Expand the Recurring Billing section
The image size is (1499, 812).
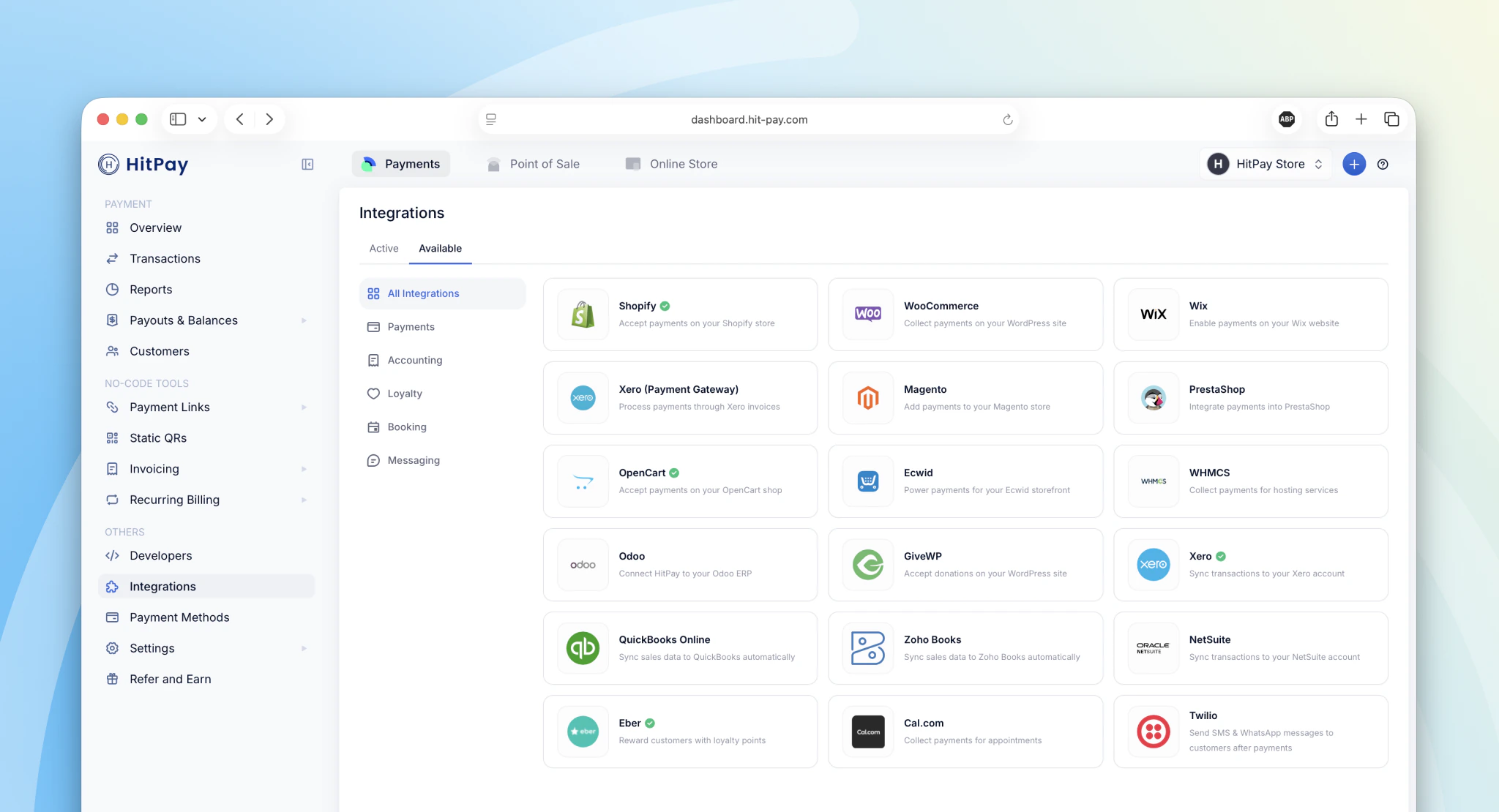(x=304, y=500)
